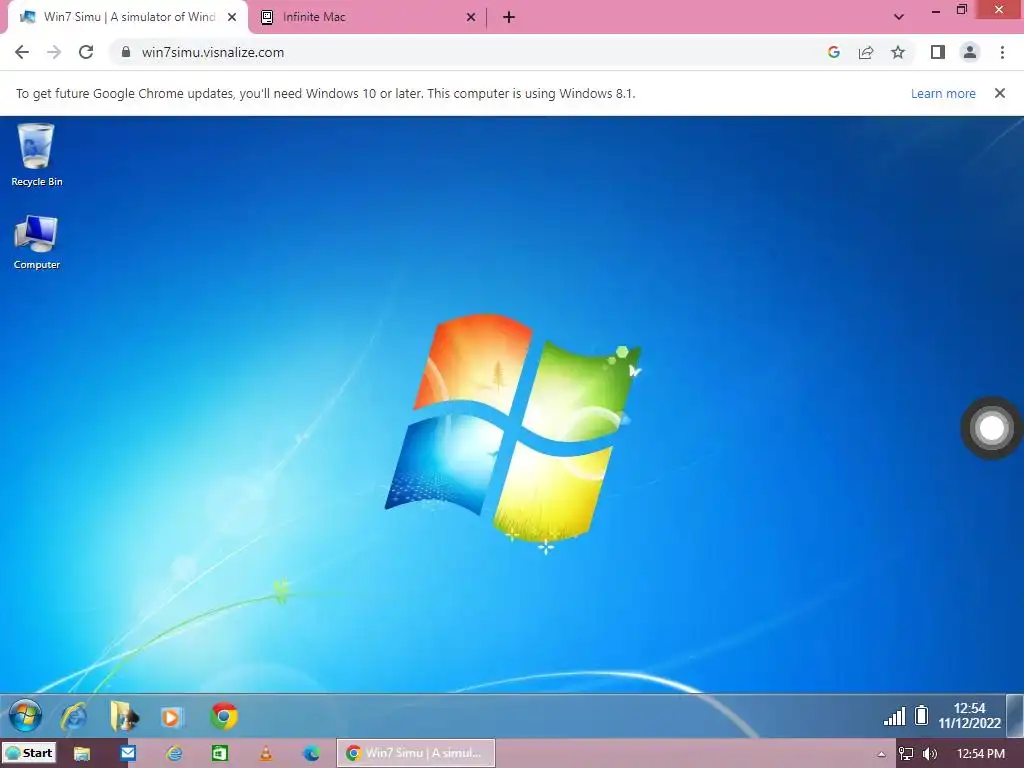The width and height of the screenshot is (1024, 768).
Task: Launch VLC media player from host taskbar
Action: pyautogui.click(x=266, y=753)
